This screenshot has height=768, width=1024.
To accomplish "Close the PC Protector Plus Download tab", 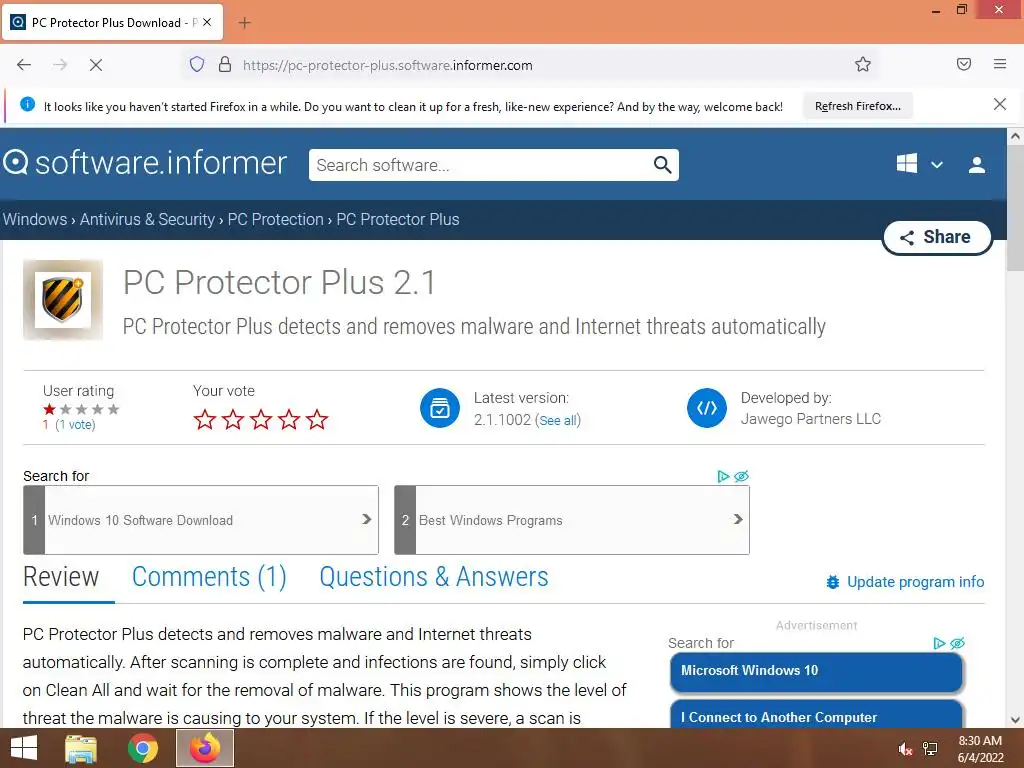I will (x=207, y=22).
